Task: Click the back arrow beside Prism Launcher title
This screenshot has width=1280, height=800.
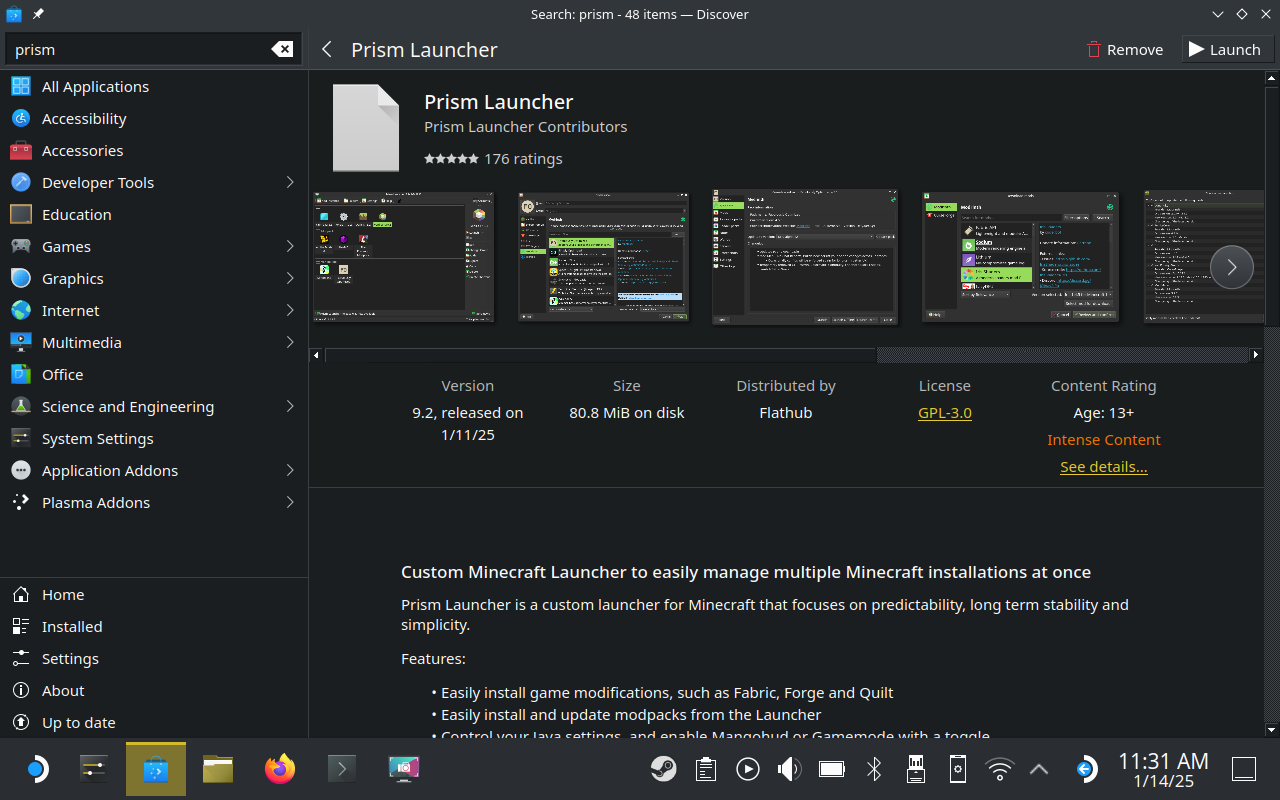Action: tap(327, 50)
